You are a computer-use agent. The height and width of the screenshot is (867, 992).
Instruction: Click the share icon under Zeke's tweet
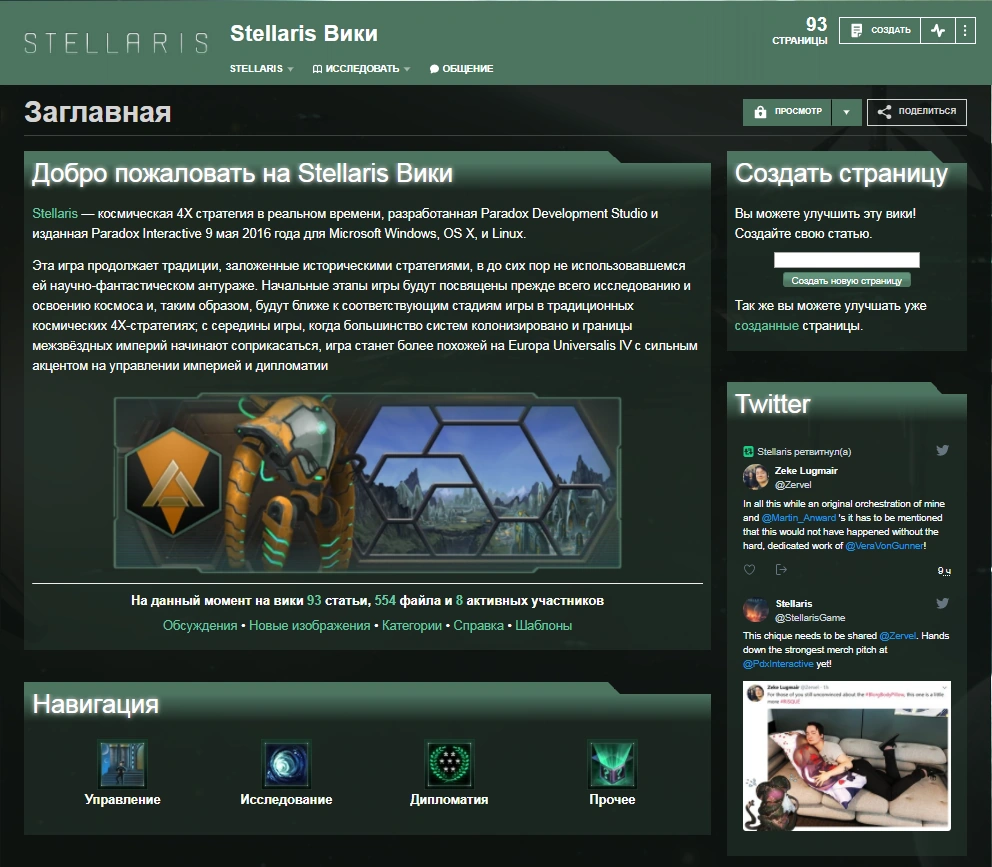(x=781, y=570)
